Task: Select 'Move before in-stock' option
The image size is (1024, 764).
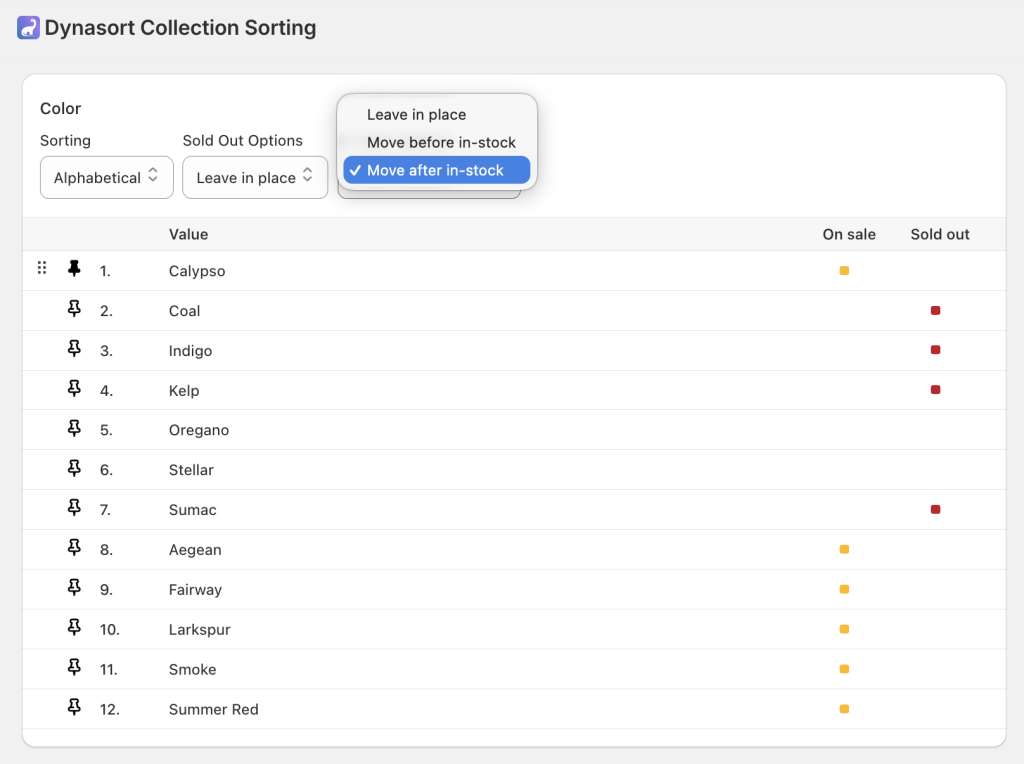Action: coord(441,143)
